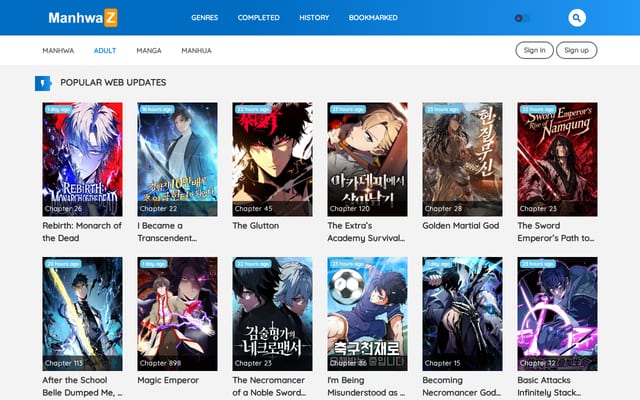Open Chapter 26 of Rebirth: Monarch
Viewport: 640px width, 400px height.
point(64,209)
